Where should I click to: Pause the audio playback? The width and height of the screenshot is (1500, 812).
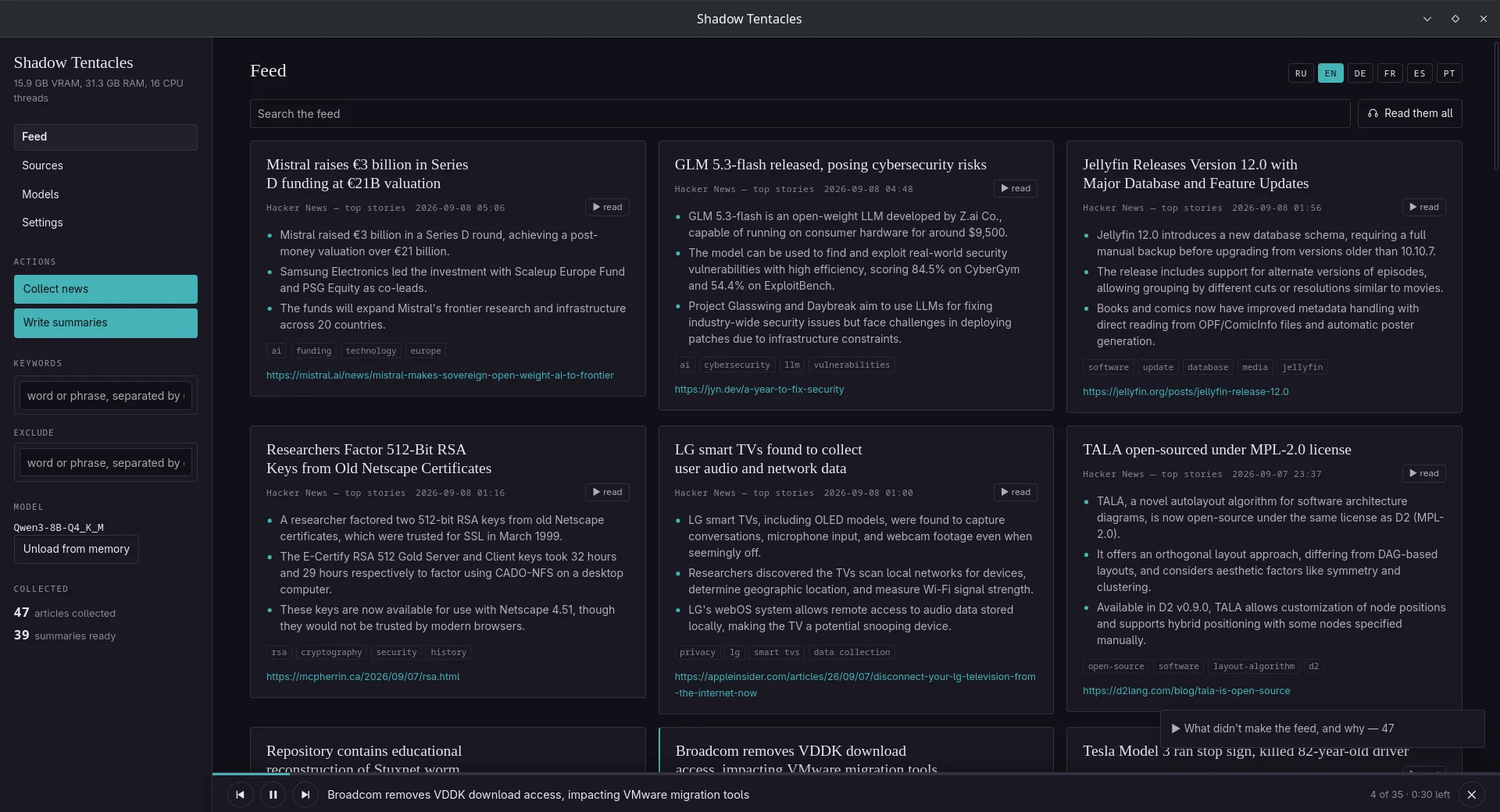tap(273, 795)
